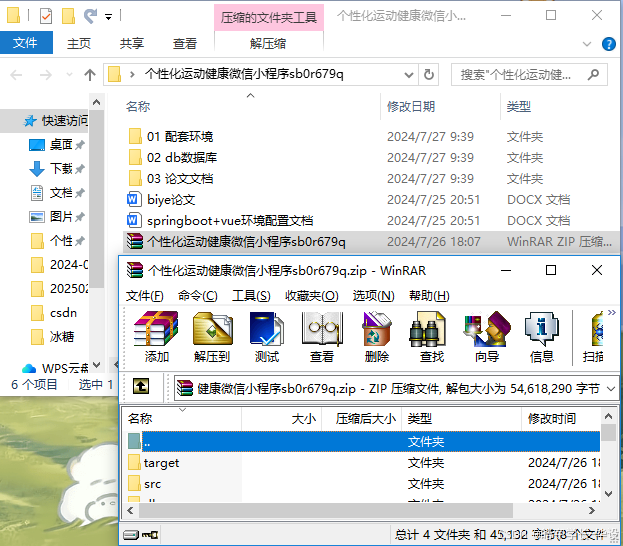Open WinRAR File (文件(F)) menu

click(x=145, y=296)
